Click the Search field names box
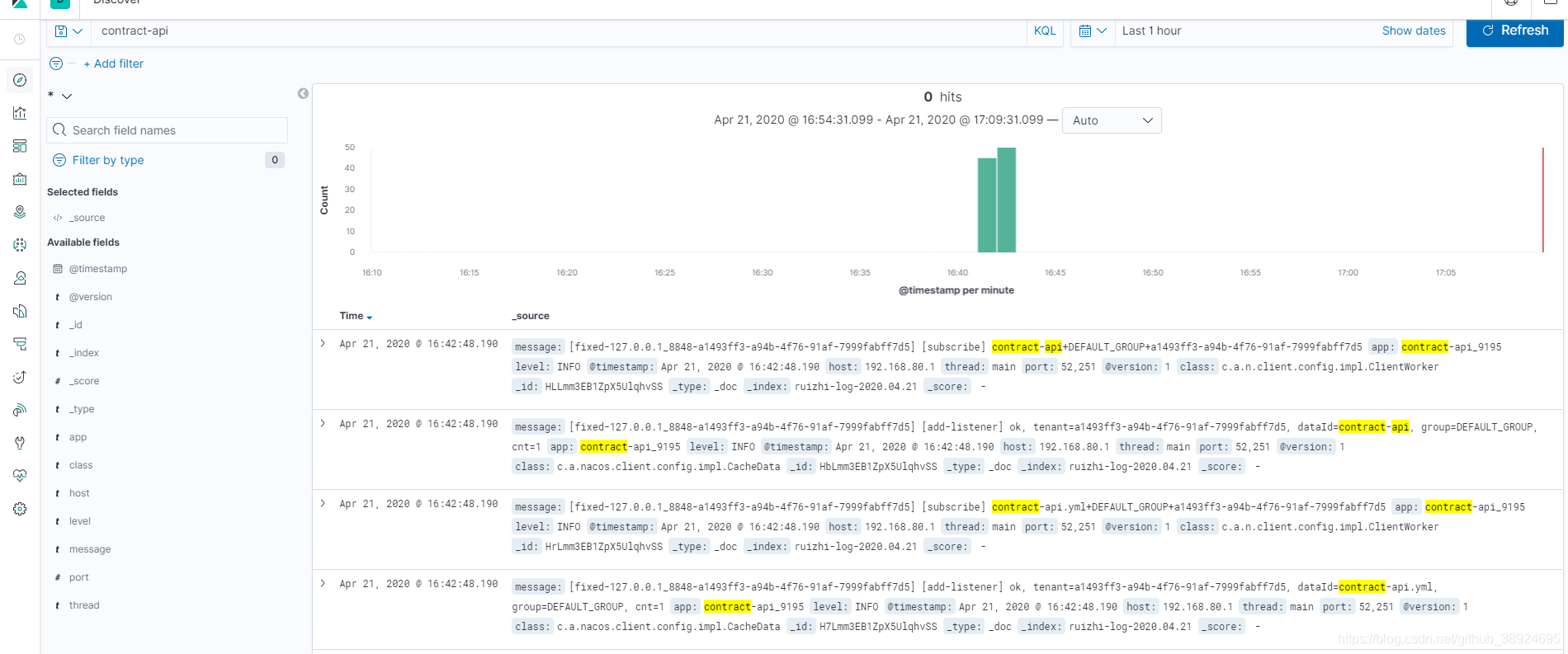 [168, 130]
